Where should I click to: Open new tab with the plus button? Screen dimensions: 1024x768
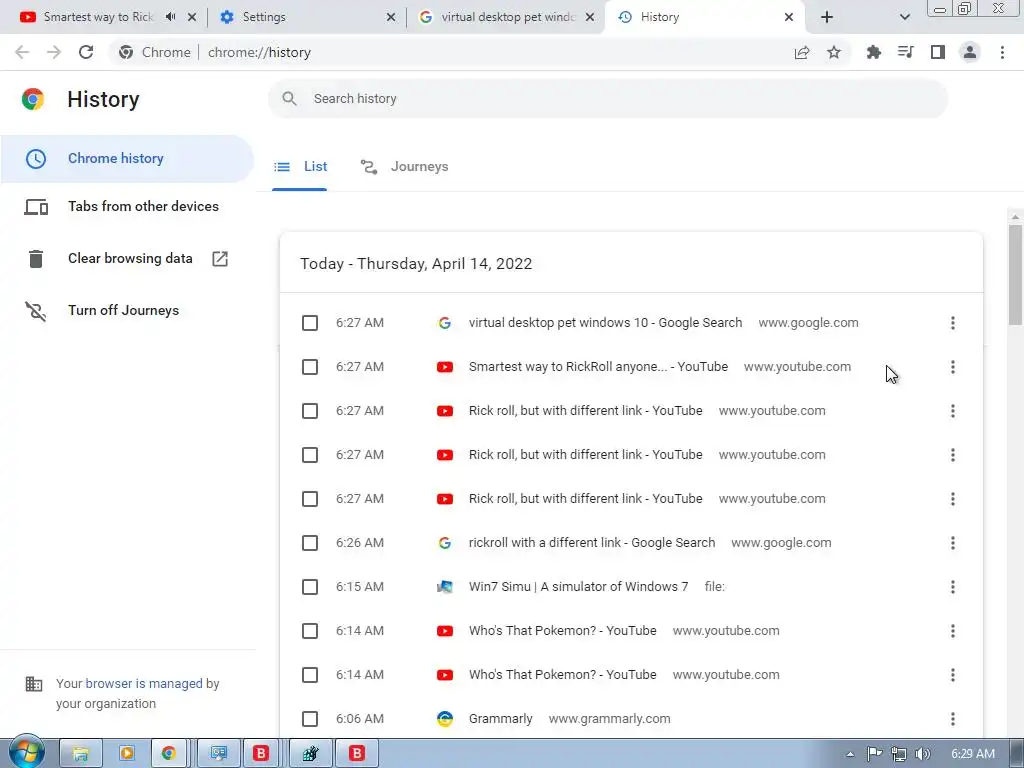coord(827,17)
